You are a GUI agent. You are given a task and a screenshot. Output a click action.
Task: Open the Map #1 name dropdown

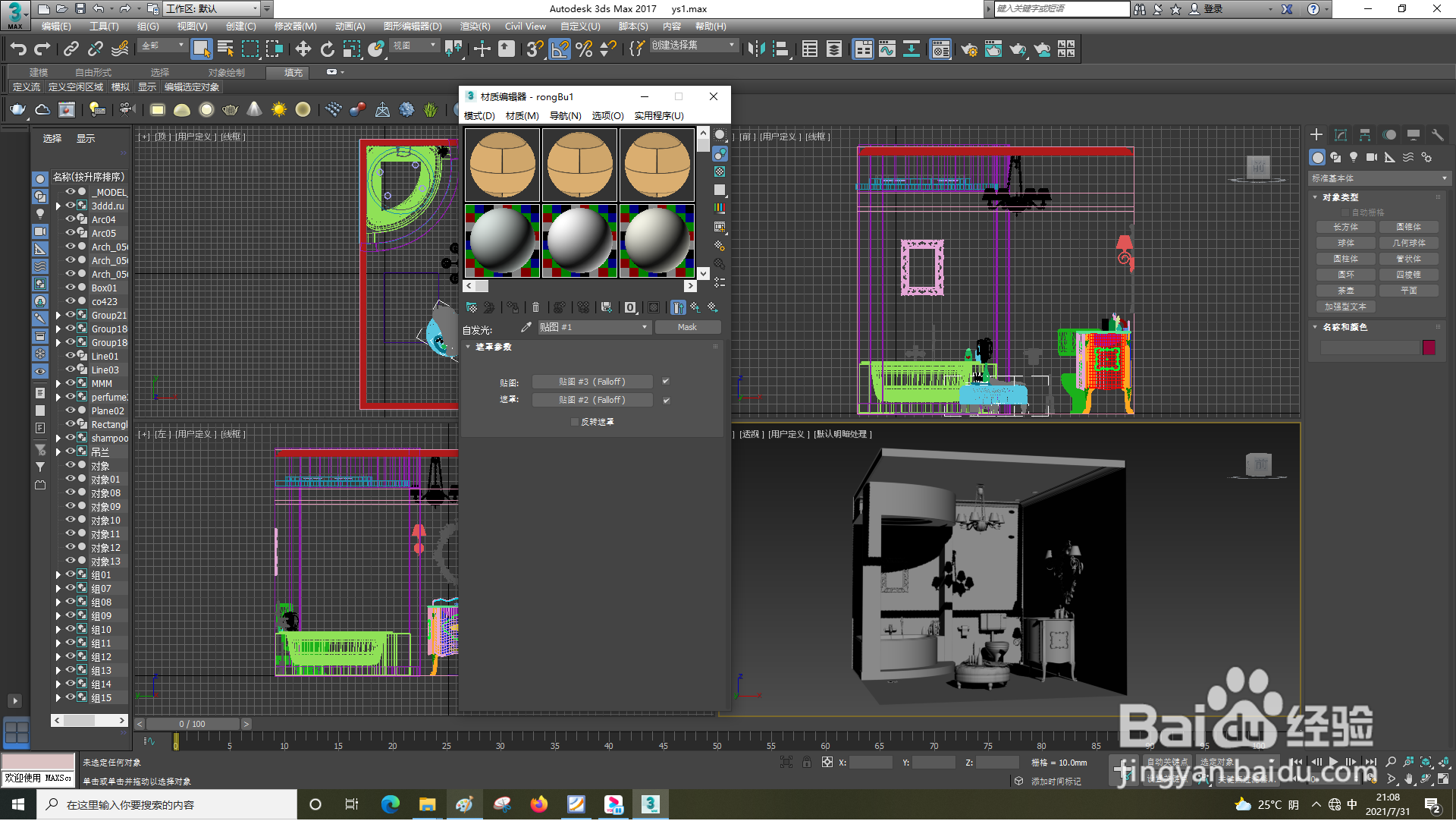click(x=645, y=327)
